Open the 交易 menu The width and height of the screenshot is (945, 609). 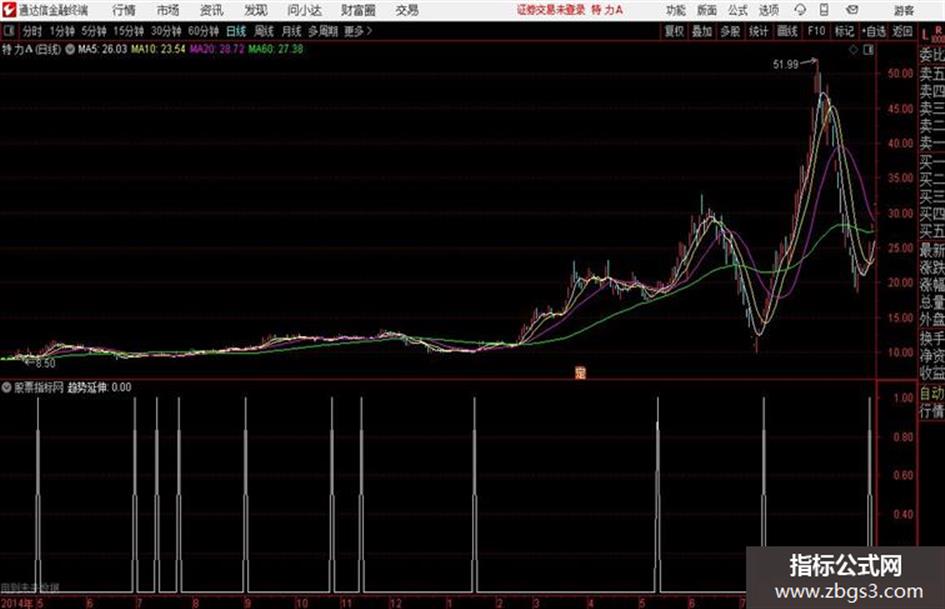(407, 10)
